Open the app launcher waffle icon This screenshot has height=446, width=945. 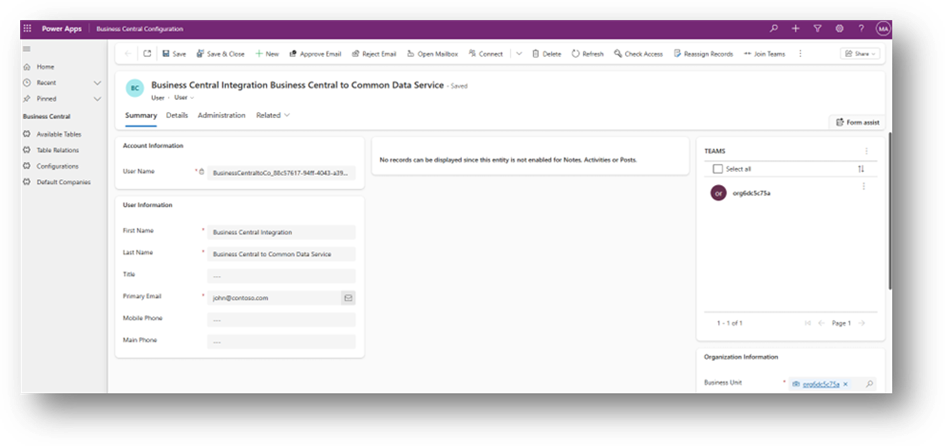[28, 28]
